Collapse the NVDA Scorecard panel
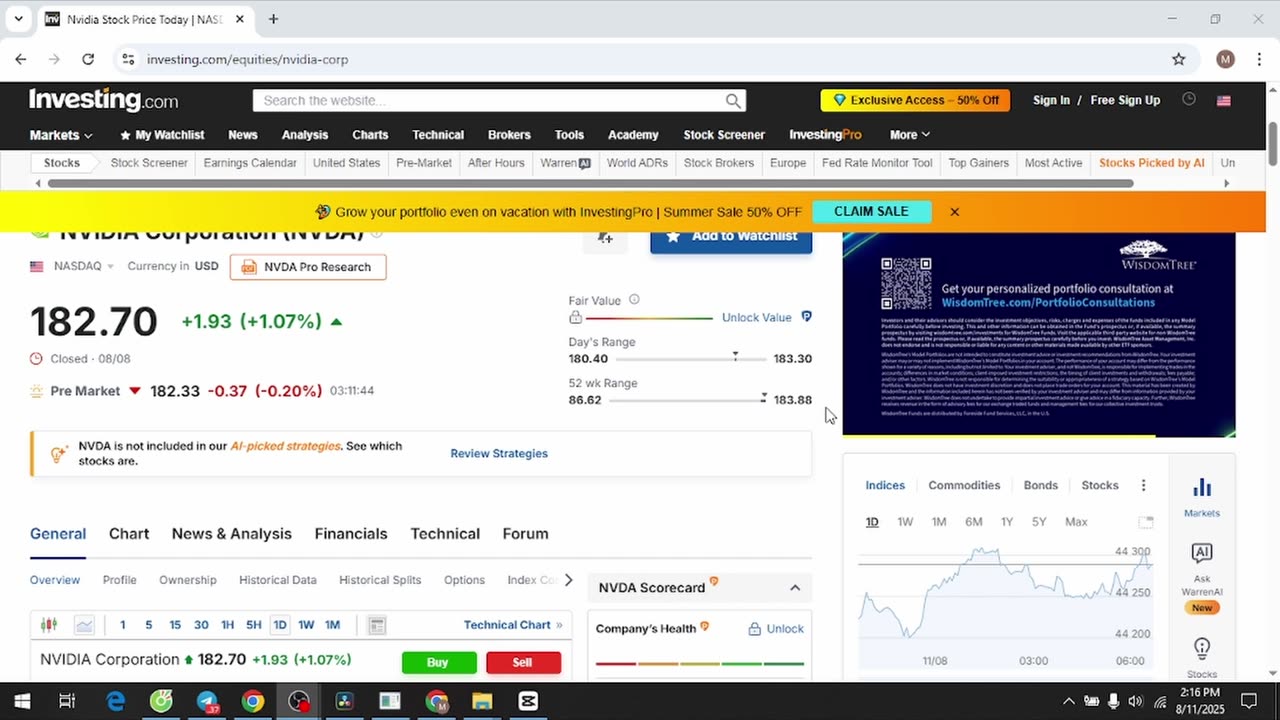 click(x=795, y=588)
